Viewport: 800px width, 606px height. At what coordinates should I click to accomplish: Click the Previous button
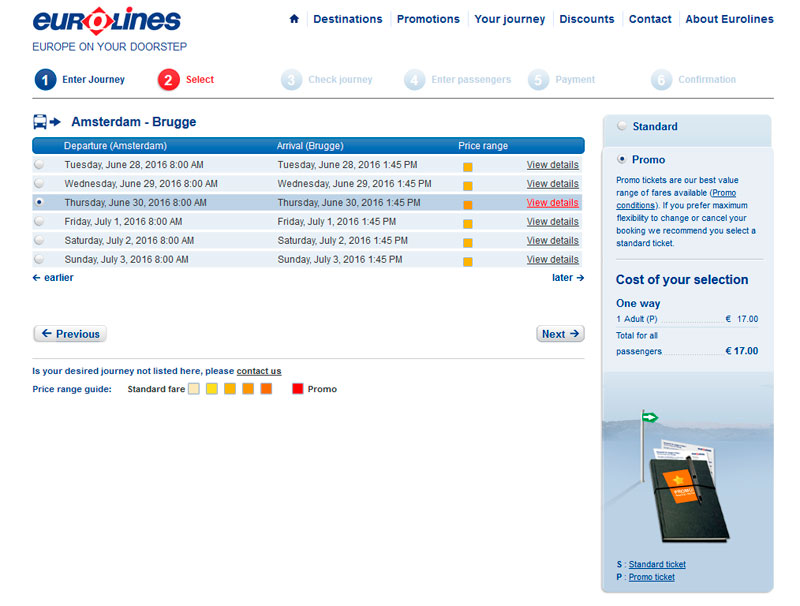[70, 334]
